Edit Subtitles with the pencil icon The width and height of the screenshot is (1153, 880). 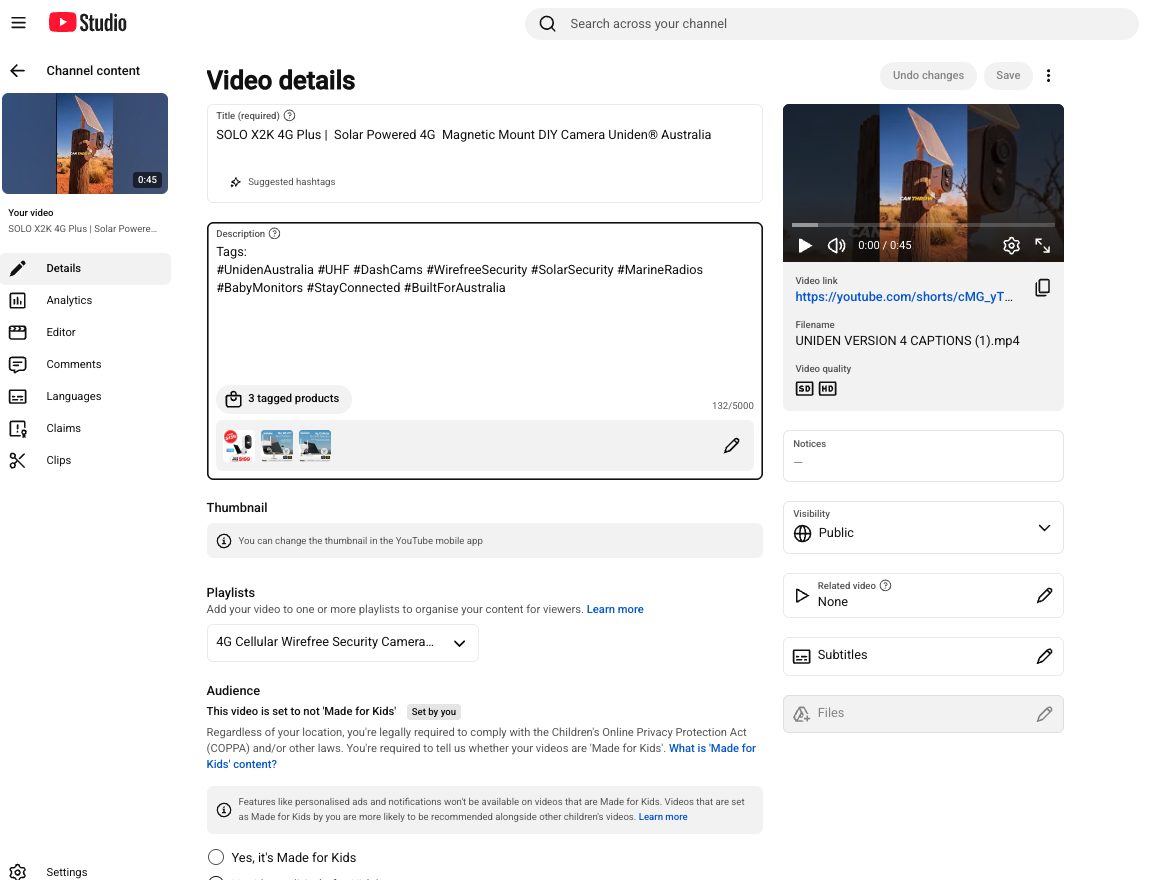click(x=1044, y=656)
